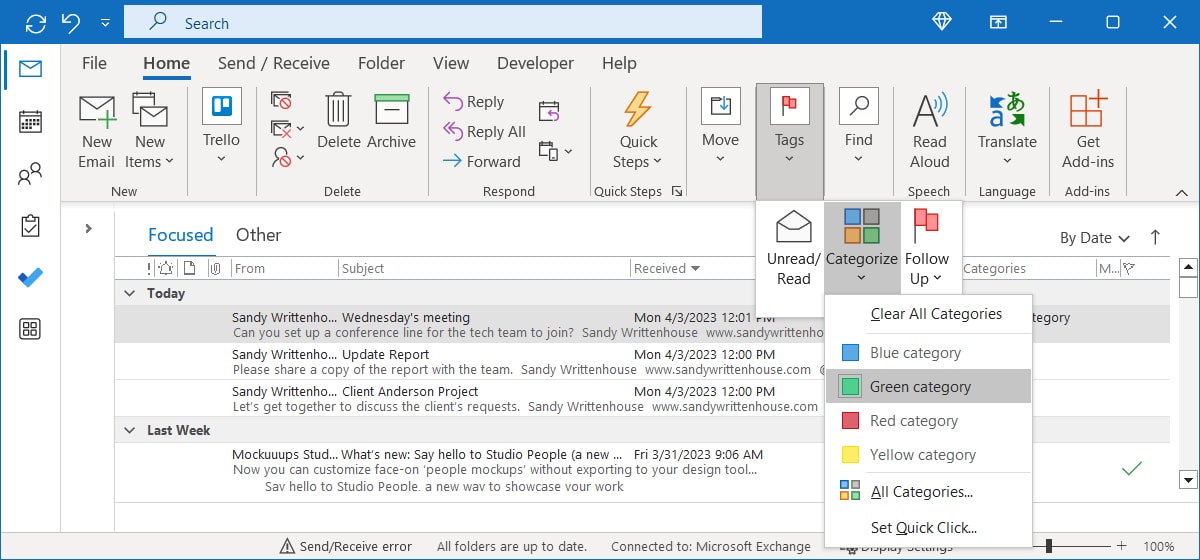
Task: Open the Quick Steps gallery
Action: point(638,131)
